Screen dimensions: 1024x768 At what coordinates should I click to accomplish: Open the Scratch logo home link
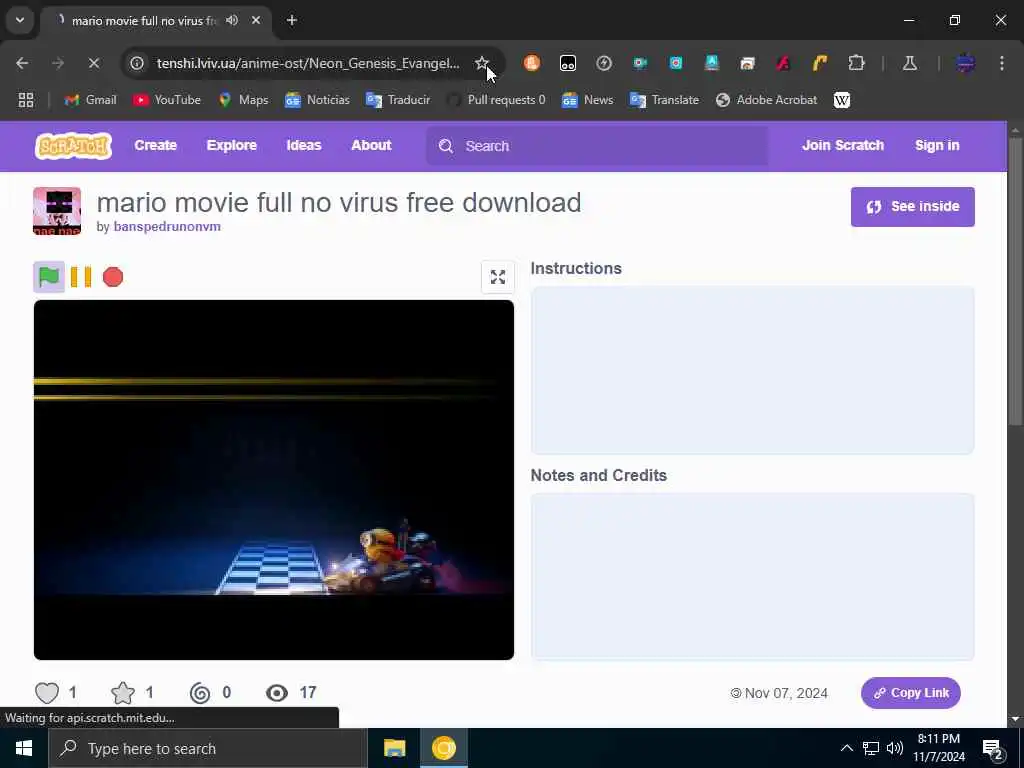click(x=73, y=146)
